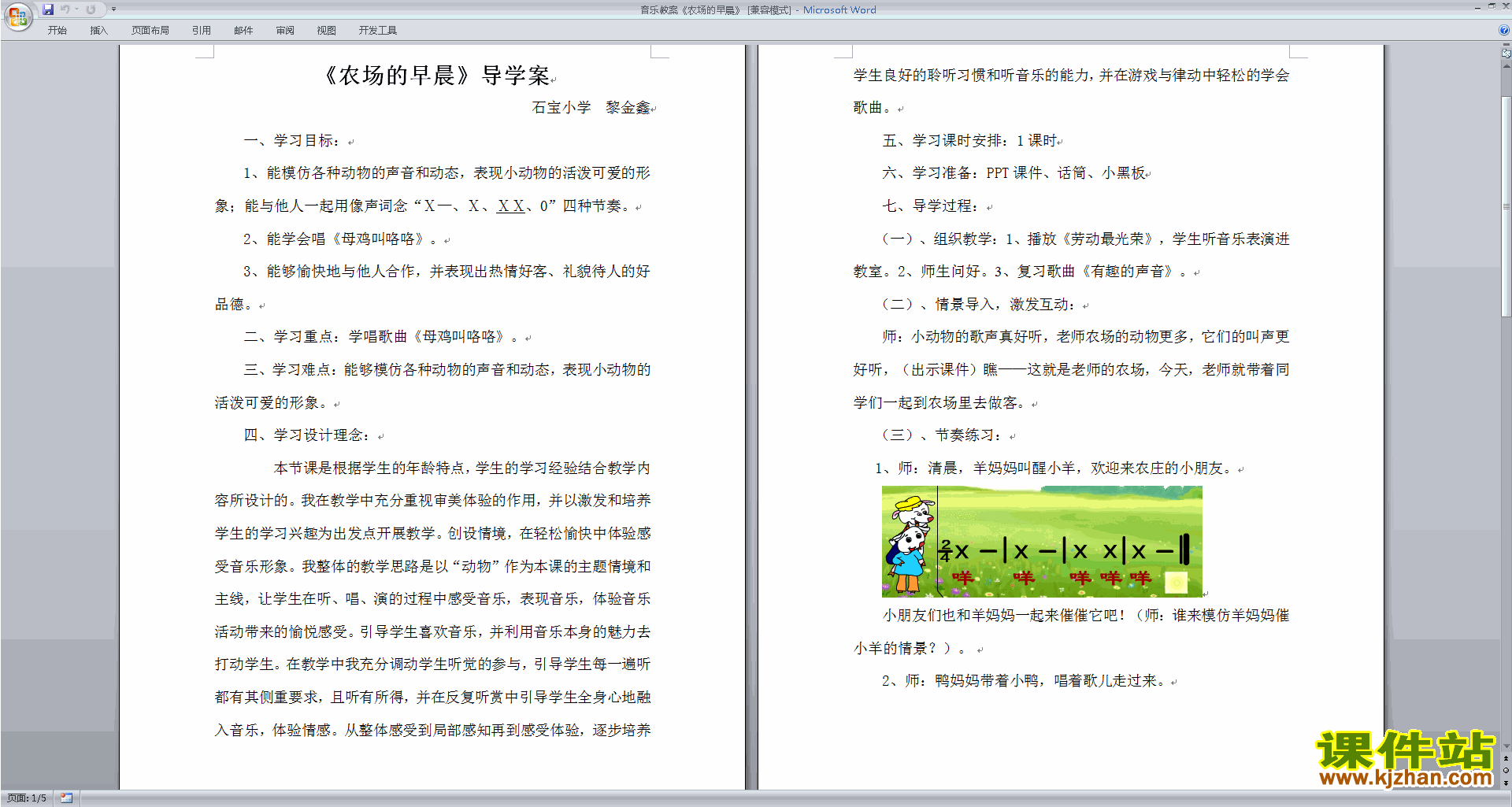
Task: Toggle the ruler icon above vertical scrollbar
Action: coord(1506,54)
